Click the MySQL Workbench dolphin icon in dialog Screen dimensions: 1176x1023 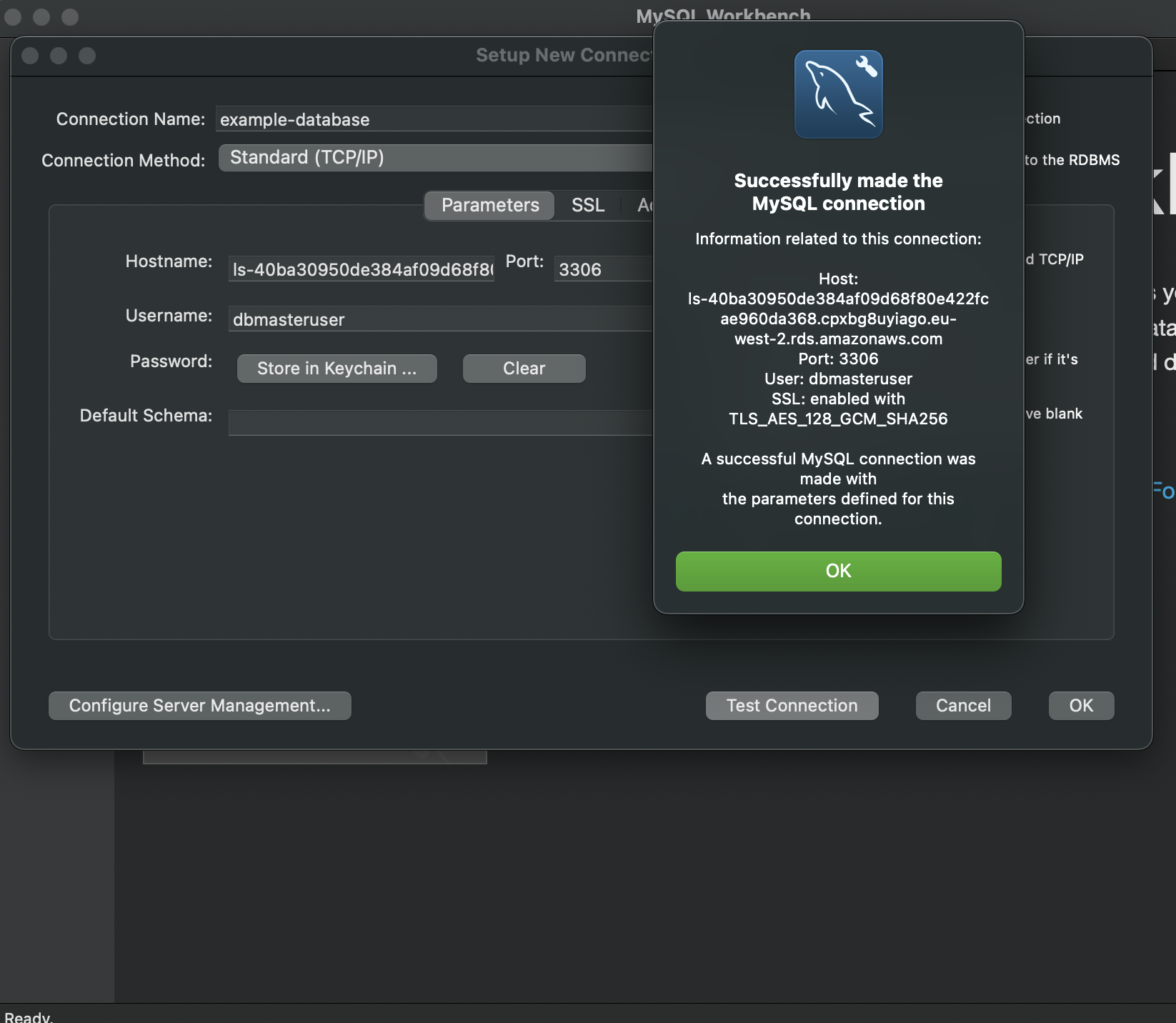(838, 94)
